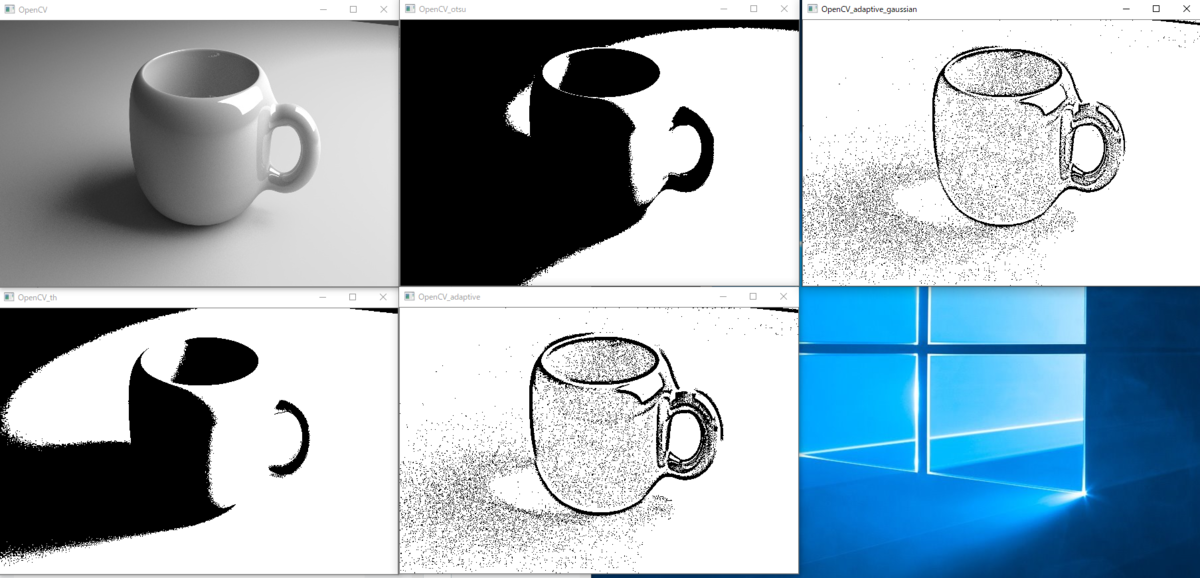Viewport: 1200px width, 578px height.
Task: Minimize the OpenCV window
Action: [321, 9]
